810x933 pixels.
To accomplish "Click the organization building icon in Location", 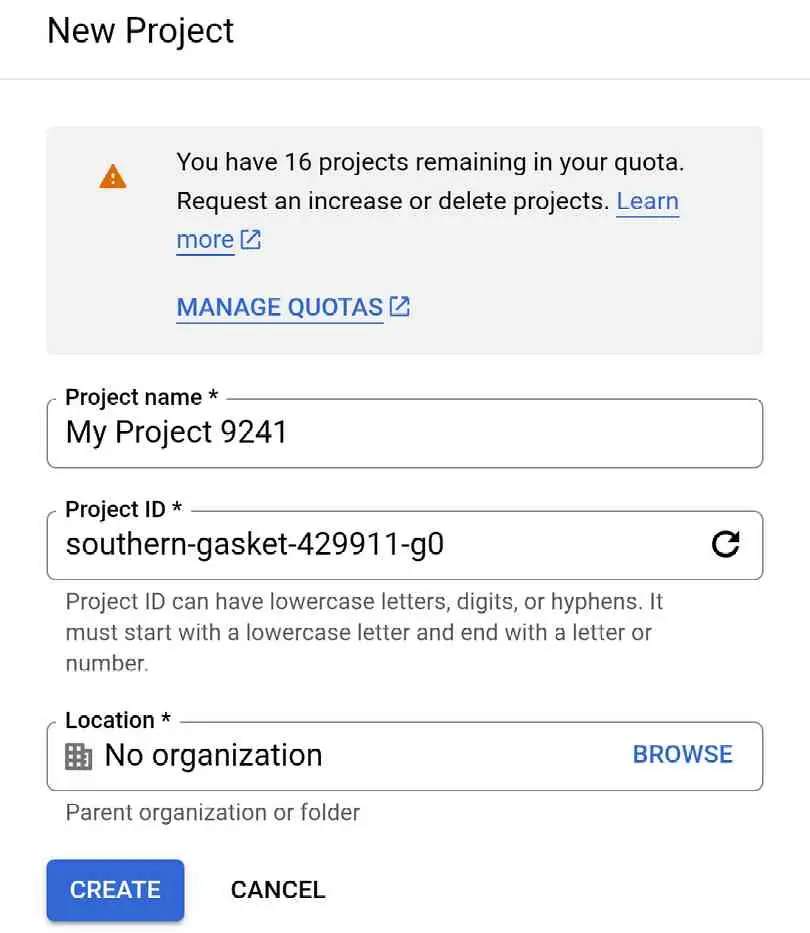I will pyautogui.click(x=78, y=756).
